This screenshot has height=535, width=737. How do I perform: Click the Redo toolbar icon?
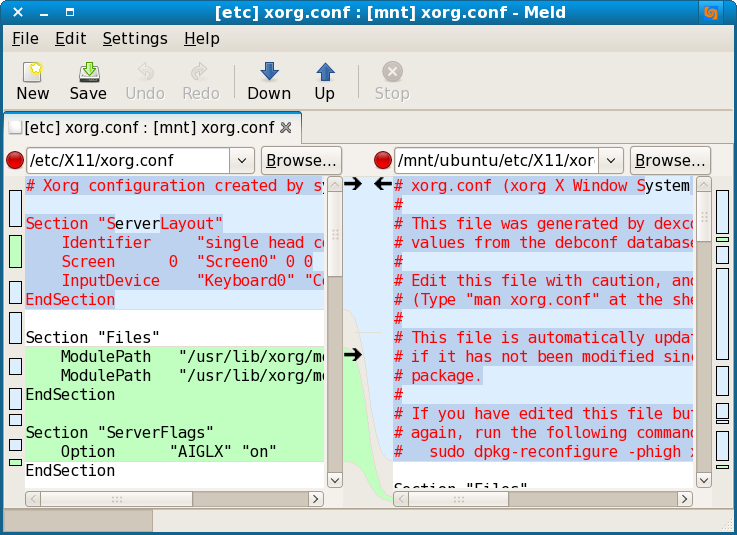point(201,72)
